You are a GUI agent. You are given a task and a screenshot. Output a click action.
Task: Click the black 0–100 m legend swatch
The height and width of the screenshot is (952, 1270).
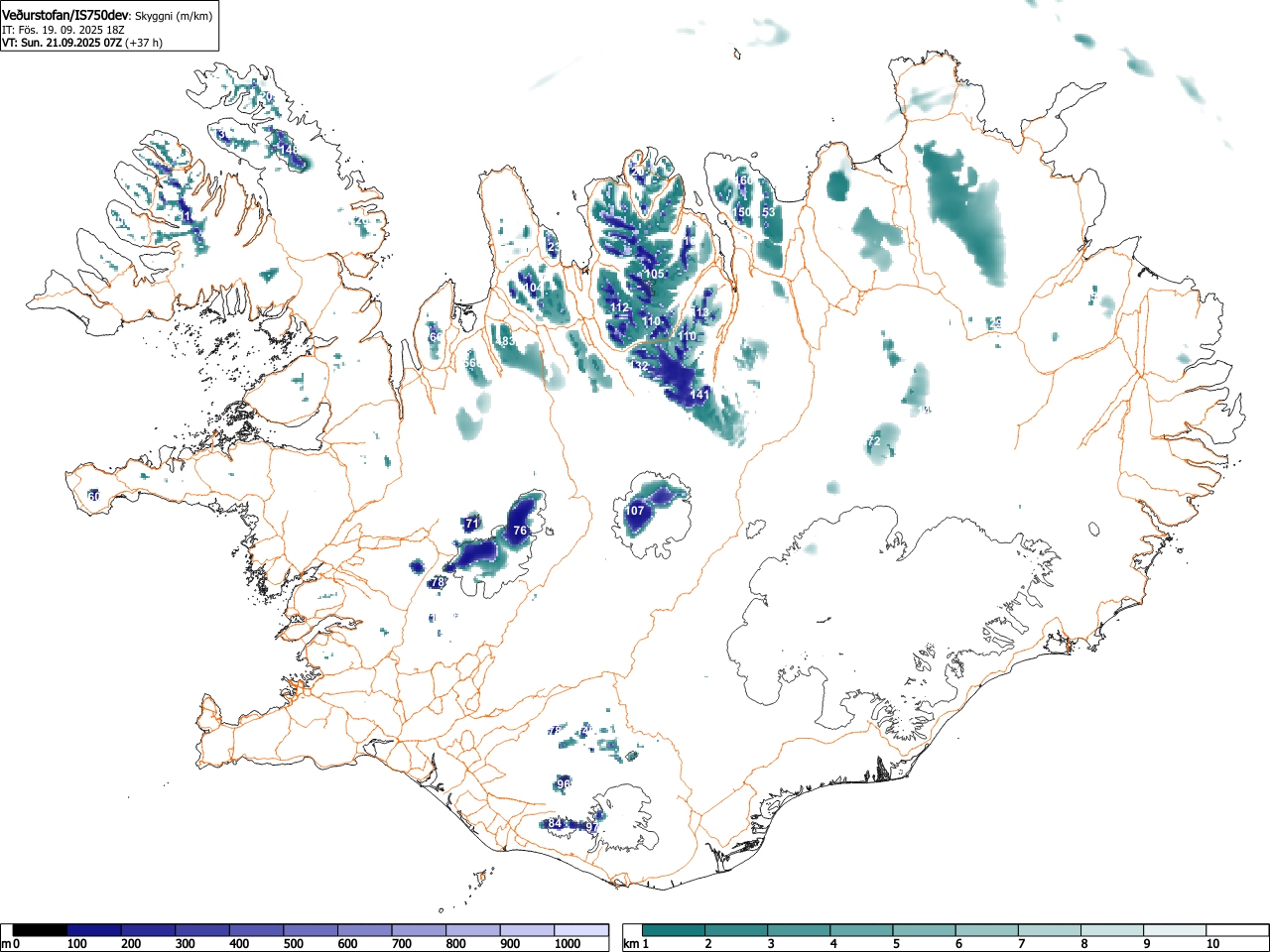[x=40, y=930]
